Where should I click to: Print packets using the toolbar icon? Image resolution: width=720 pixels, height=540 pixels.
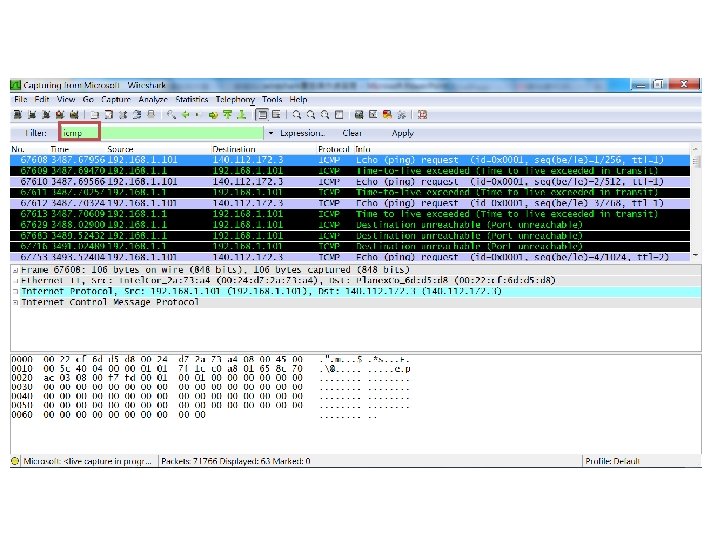(x=151, y=115)
